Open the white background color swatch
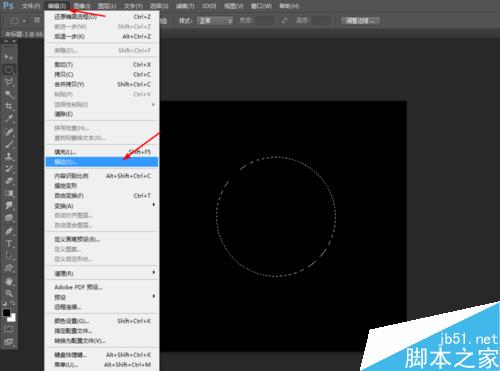 [12, 318]
